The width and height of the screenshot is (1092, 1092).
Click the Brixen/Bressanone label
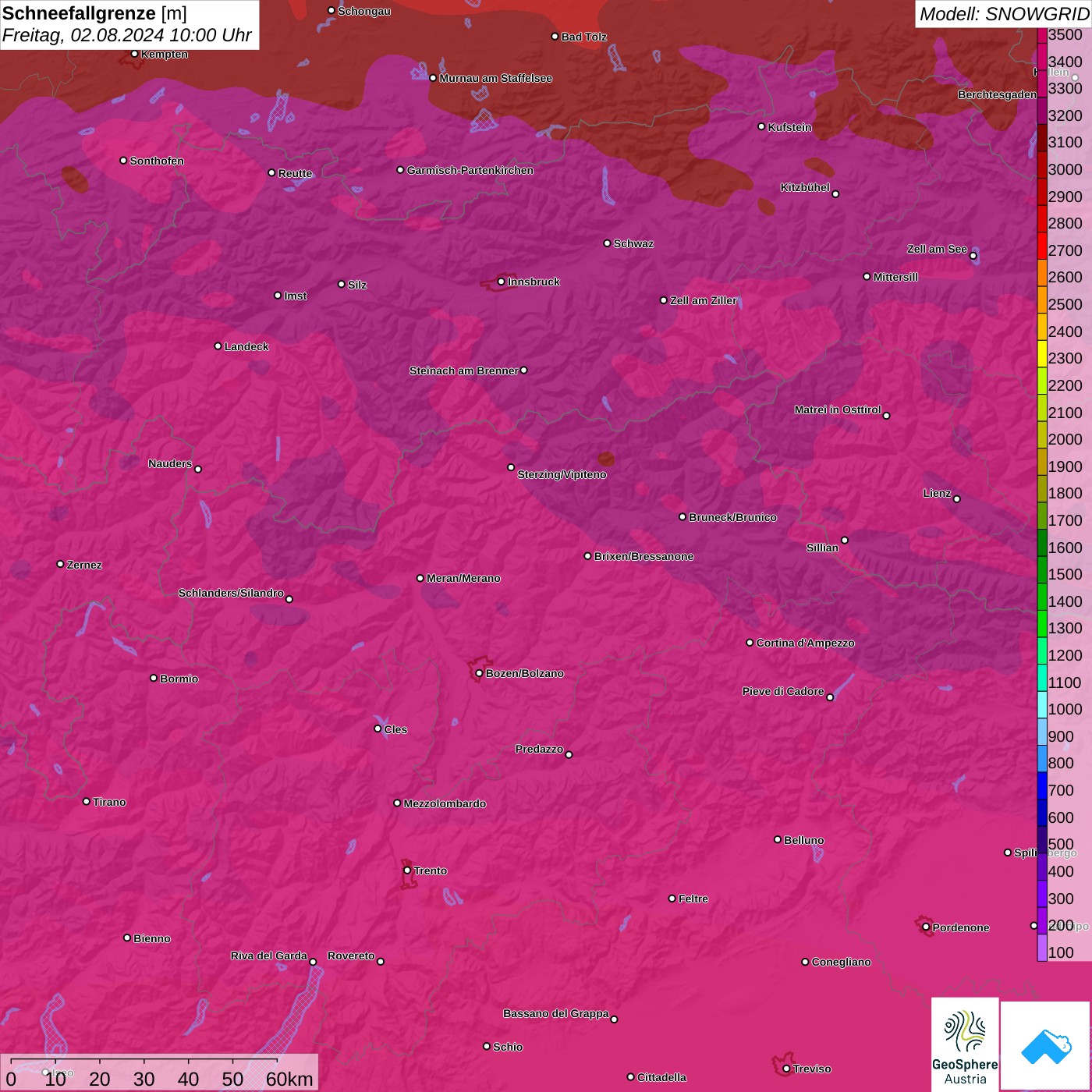(x=643, y=556)
